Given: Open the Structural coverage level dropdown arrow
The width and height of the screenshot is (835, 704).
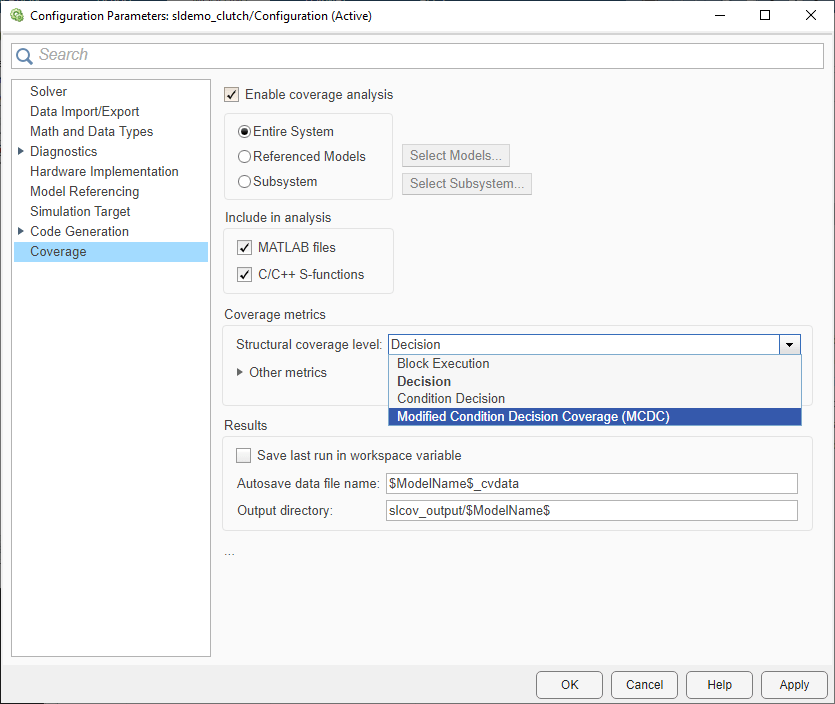Looking at the screenshot, I should point(790,345).
